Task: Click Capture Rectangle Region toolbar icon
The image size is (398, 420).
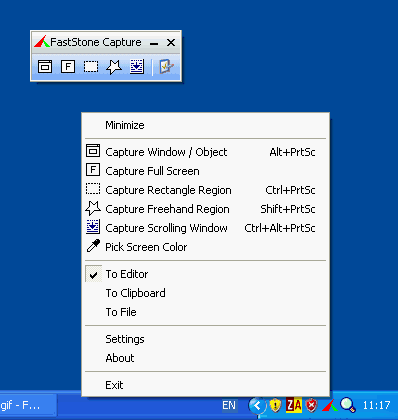Action: [x=91, y=67]
